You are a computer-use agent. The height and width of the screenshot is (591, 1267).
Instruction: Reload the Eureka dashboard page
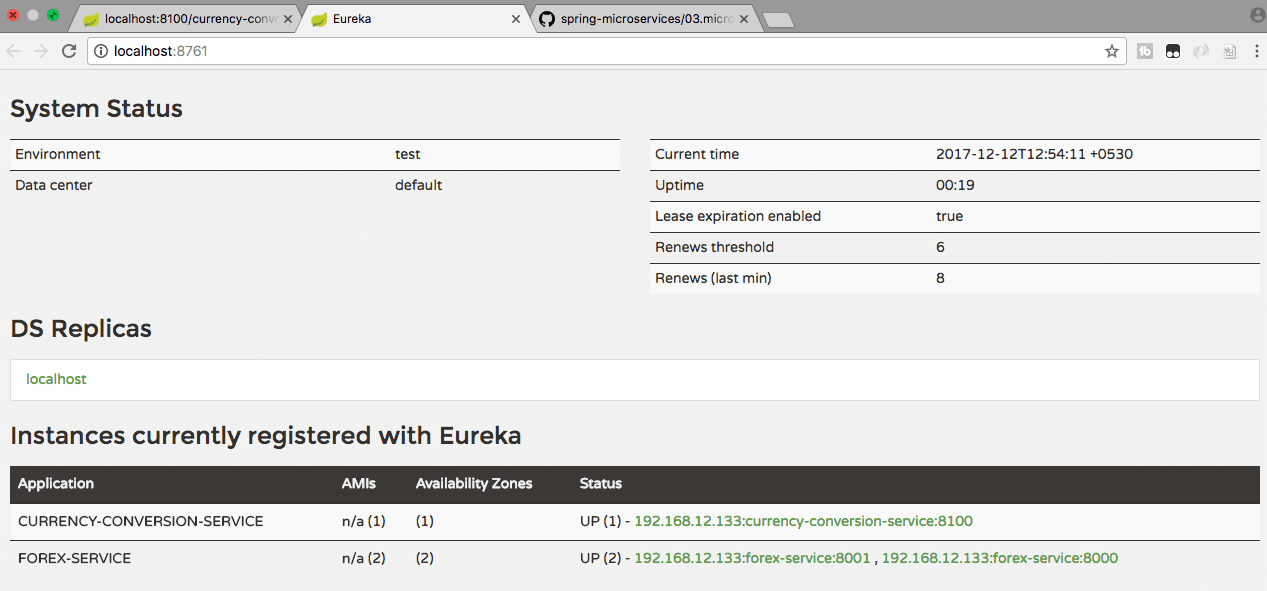tap(68, 51)
